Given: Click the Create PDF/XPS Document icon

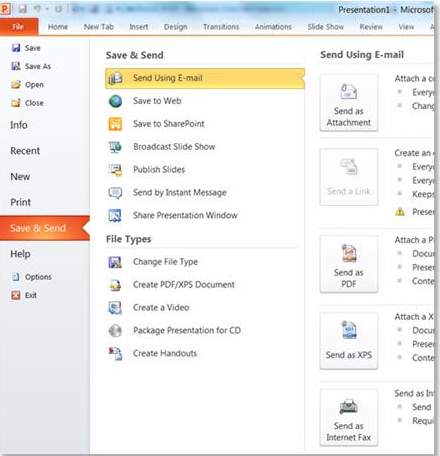Looking at the screenshot, I should coord(115,285).
